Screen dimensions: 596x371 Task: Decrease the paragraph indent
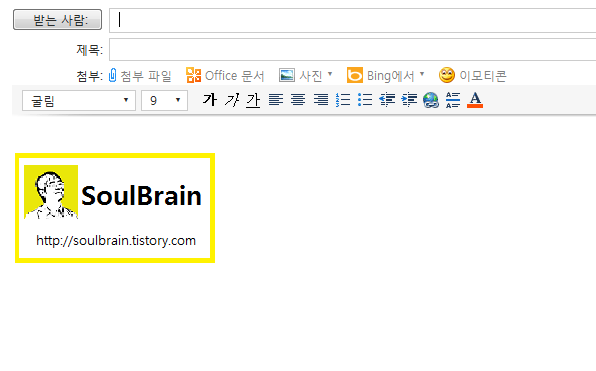coord(387,100)
